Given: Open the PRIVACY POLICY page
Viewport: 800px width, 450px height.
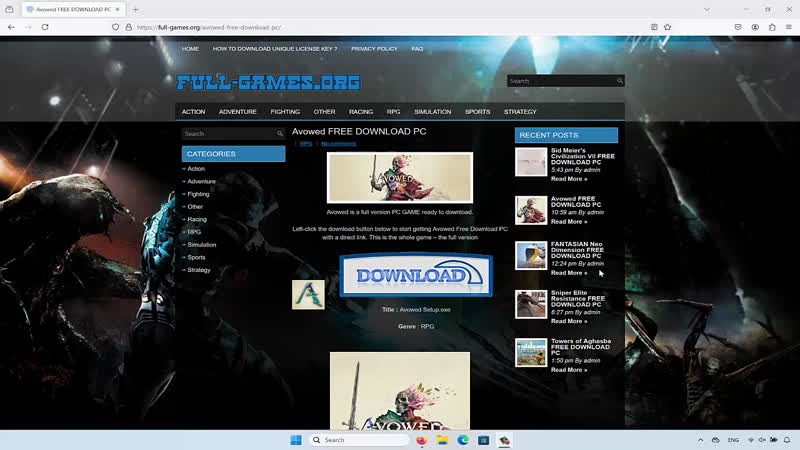Looking at the screenshot, I should coord(374,49).
